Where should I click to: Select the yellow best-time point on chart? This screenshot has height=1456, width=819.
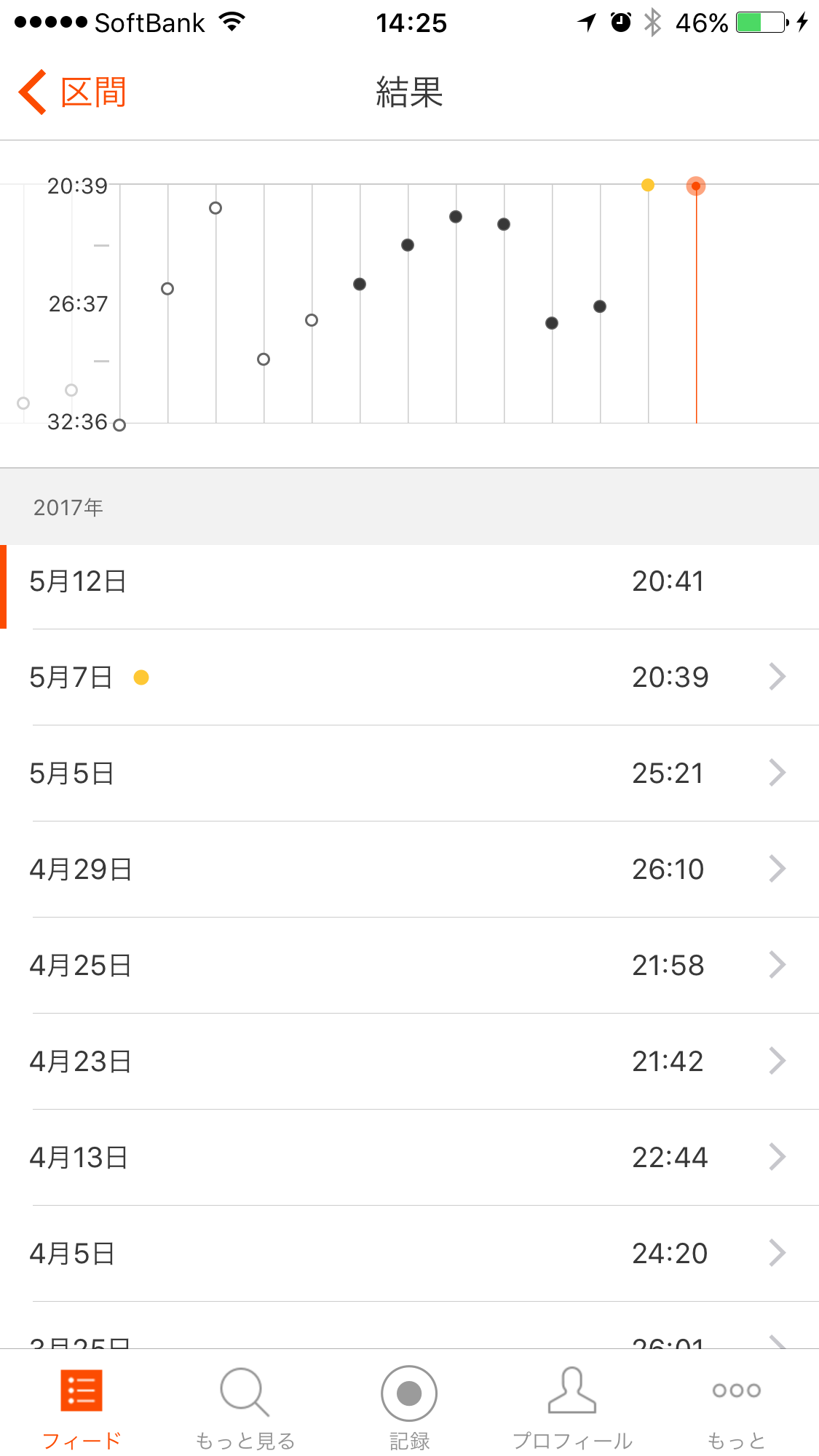pos(648,185)
